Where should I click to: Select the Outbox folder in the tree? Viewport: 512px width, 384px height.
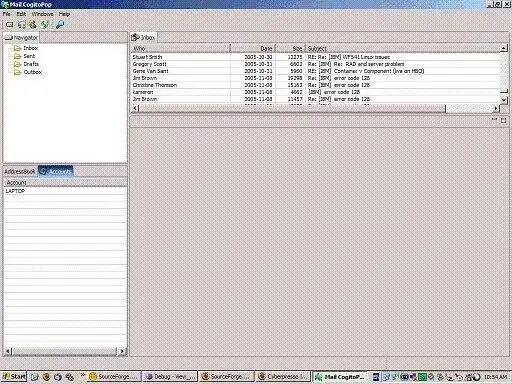33,72
